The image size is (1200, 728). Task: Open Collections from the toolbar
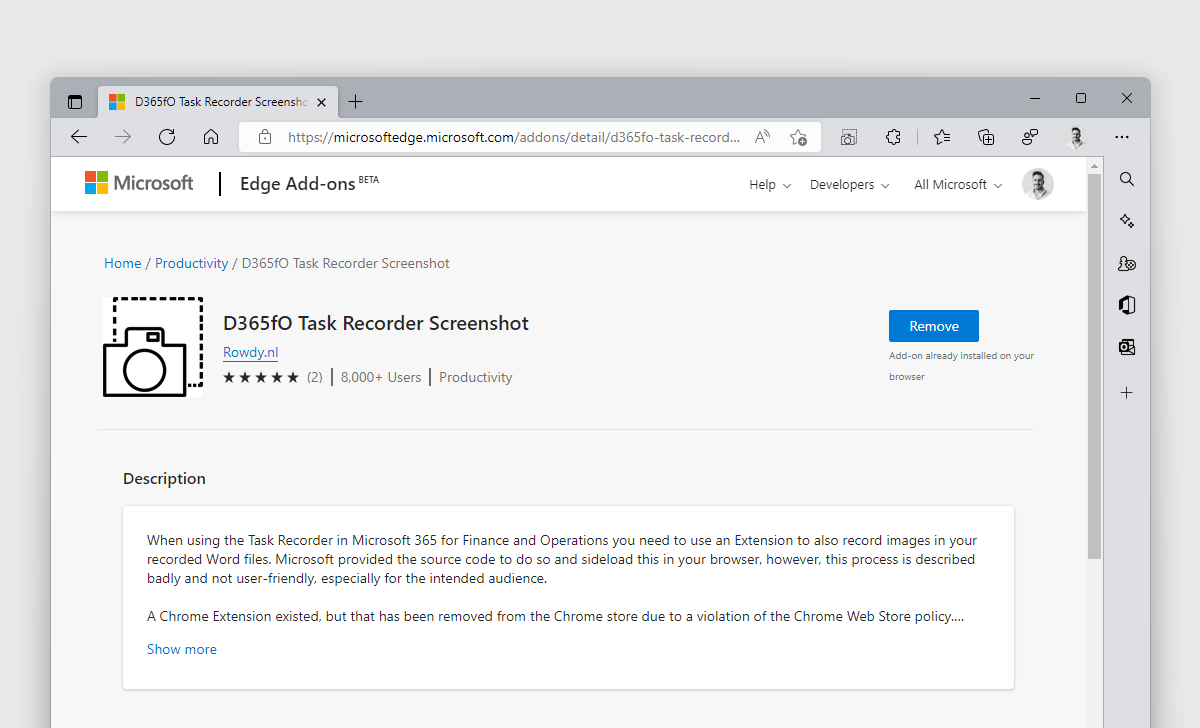986,137
